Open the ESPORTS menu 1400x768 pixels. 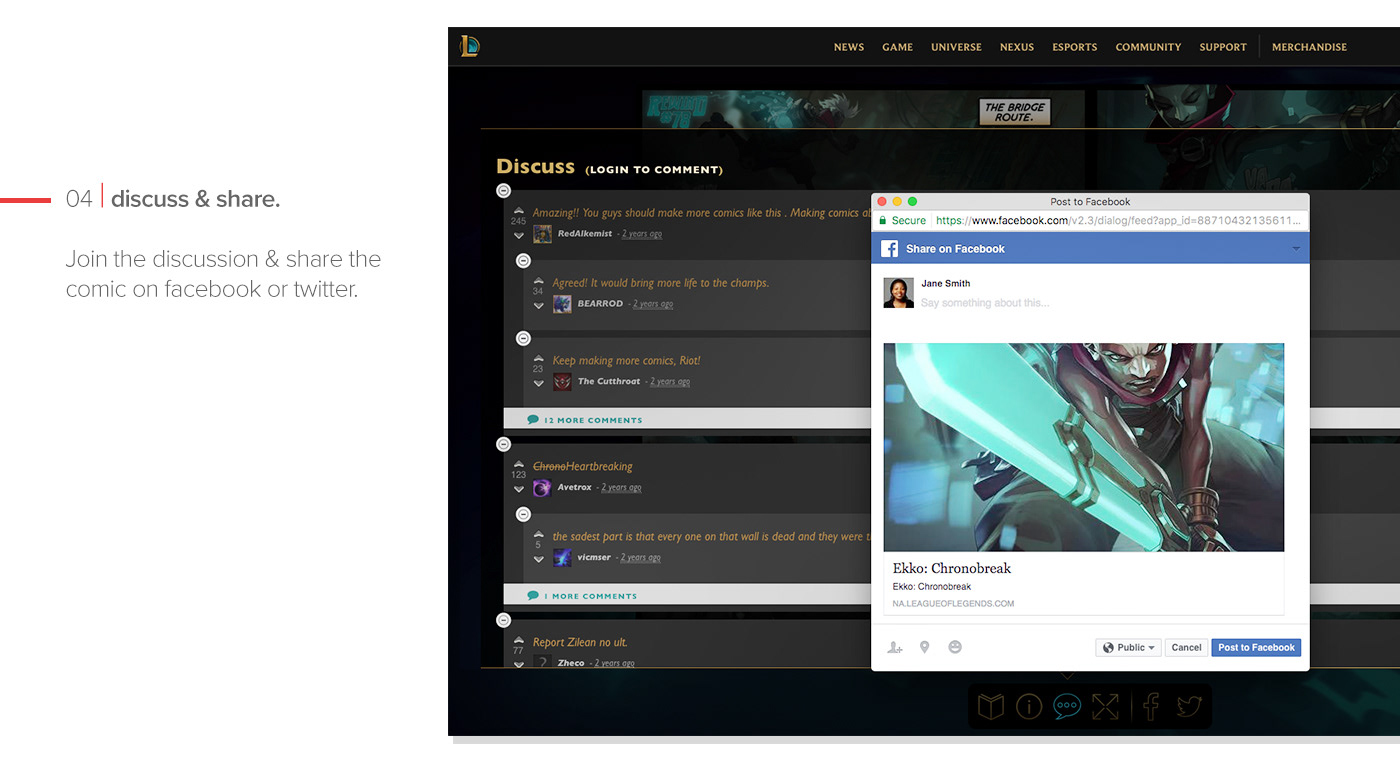1075,47
